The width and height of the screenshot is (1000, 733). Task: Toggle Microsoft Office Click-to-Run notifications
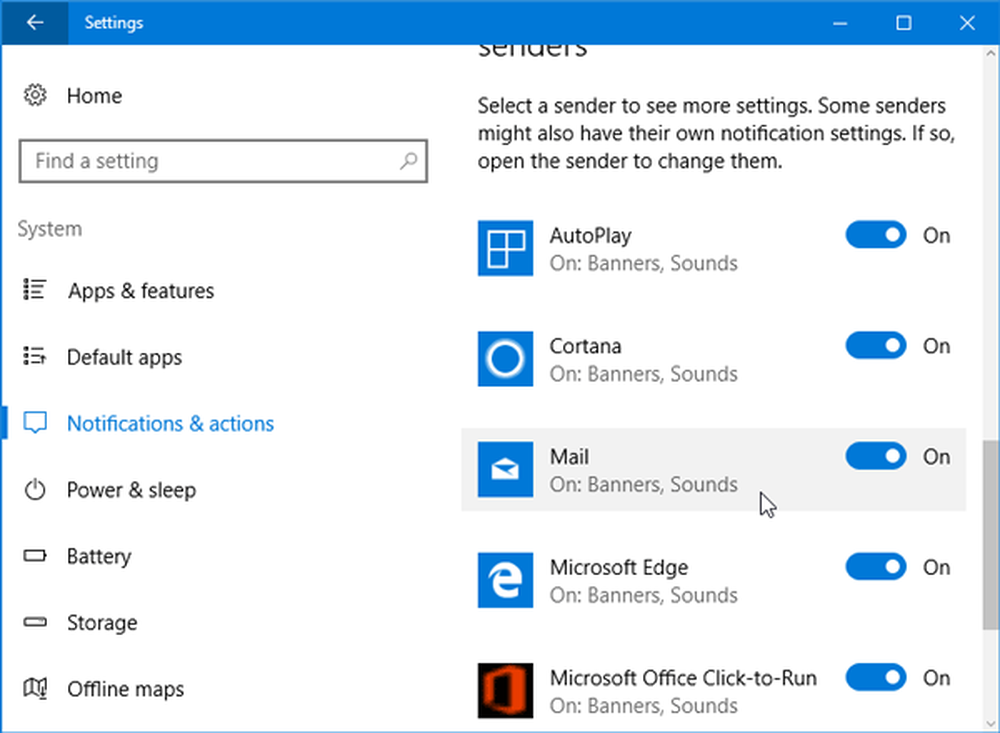pos(876,678)
